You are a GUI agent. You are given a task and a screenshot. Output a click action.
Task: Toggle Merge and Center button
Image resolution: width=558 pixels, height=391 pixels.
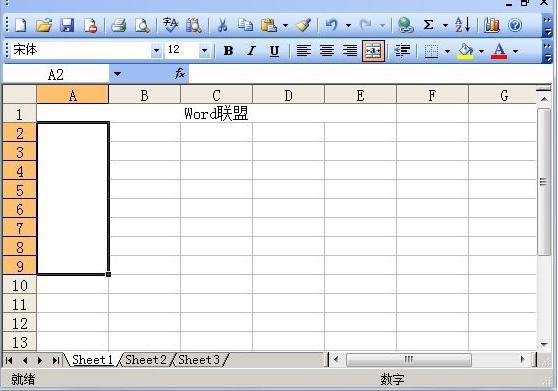coord(373,51)
